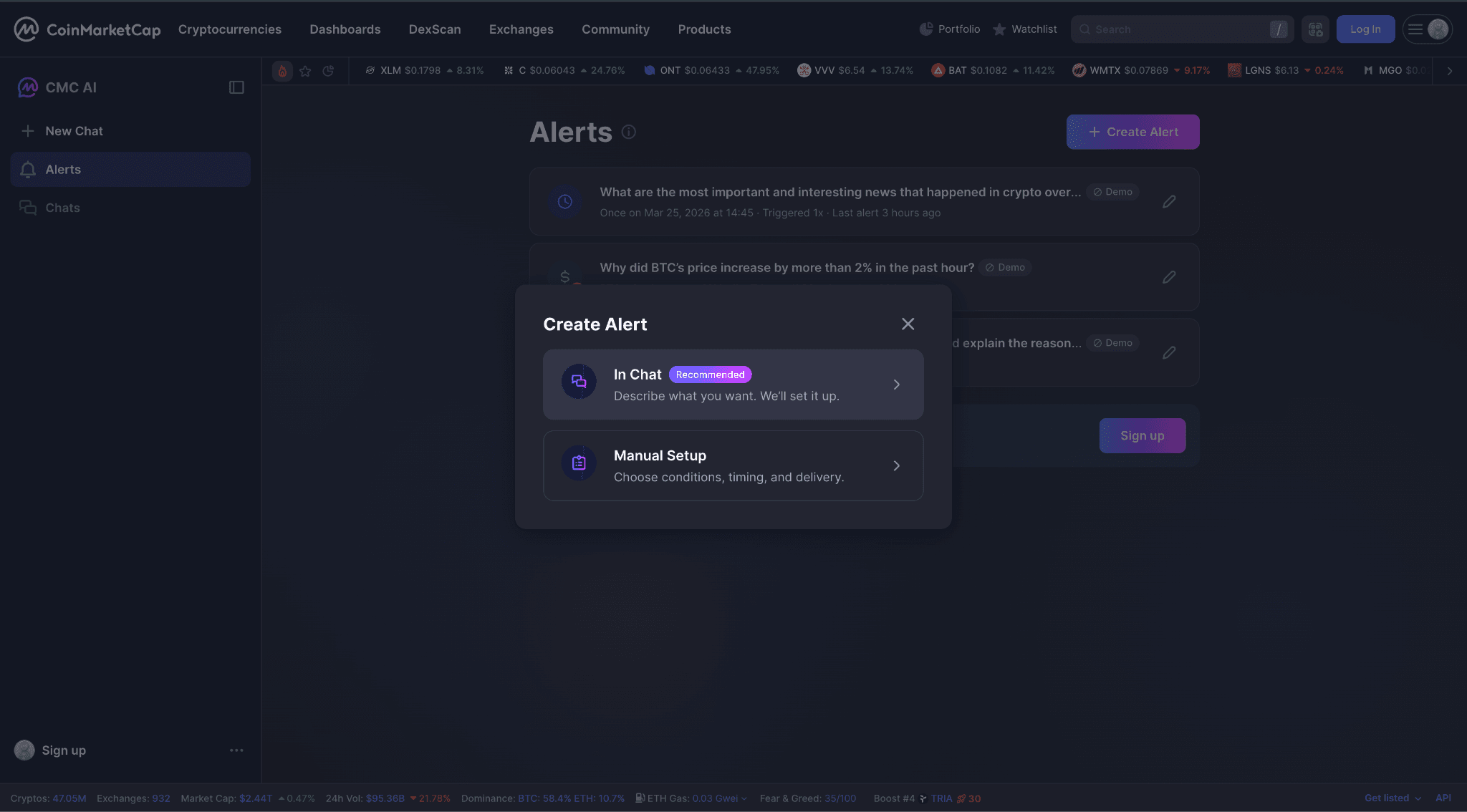Select Chats in the sidebar
This screenshot has height=812, width=1467.
[x=130, y=208]
